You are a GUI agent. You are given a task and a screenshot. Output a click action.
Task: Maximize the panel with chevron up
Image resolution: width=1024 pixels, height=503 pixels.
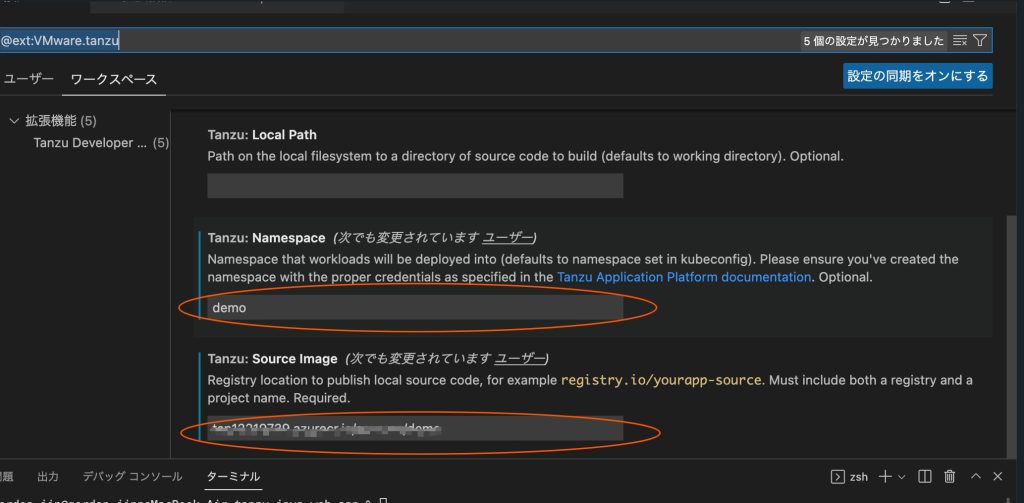976,476
